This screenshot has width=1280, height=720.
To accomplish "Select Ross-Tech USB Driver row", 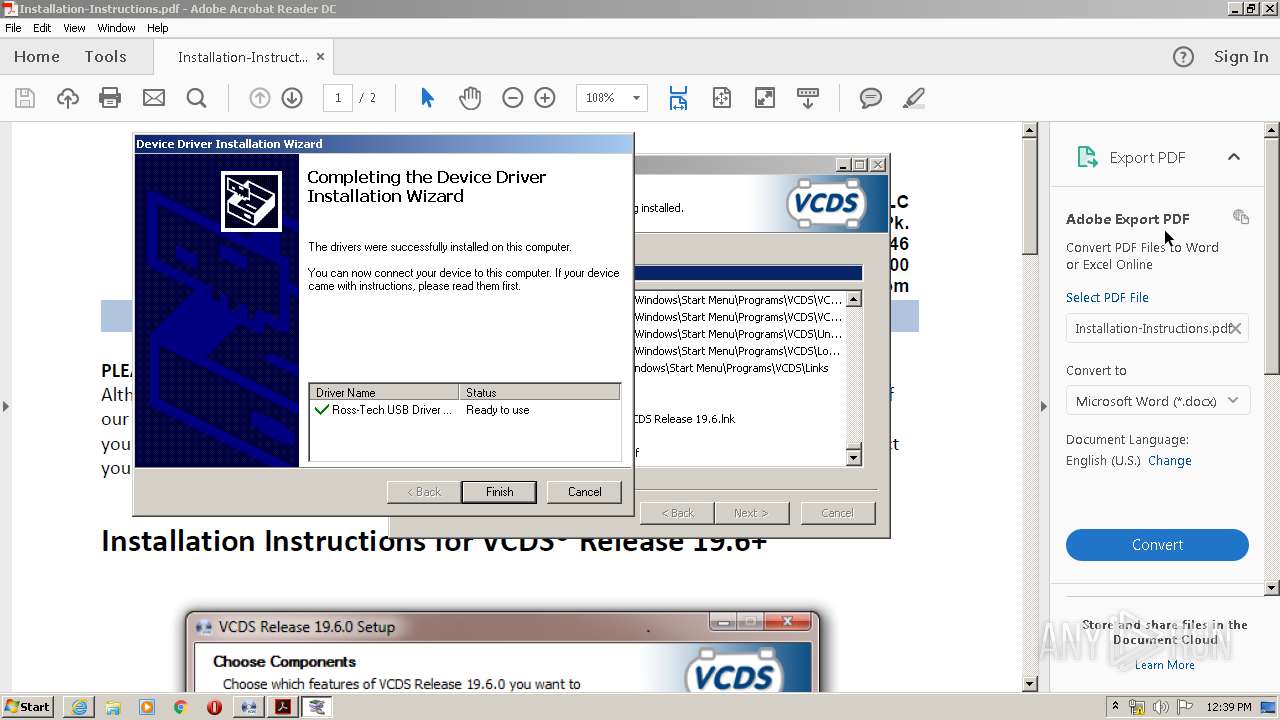I will coord(464,410).
